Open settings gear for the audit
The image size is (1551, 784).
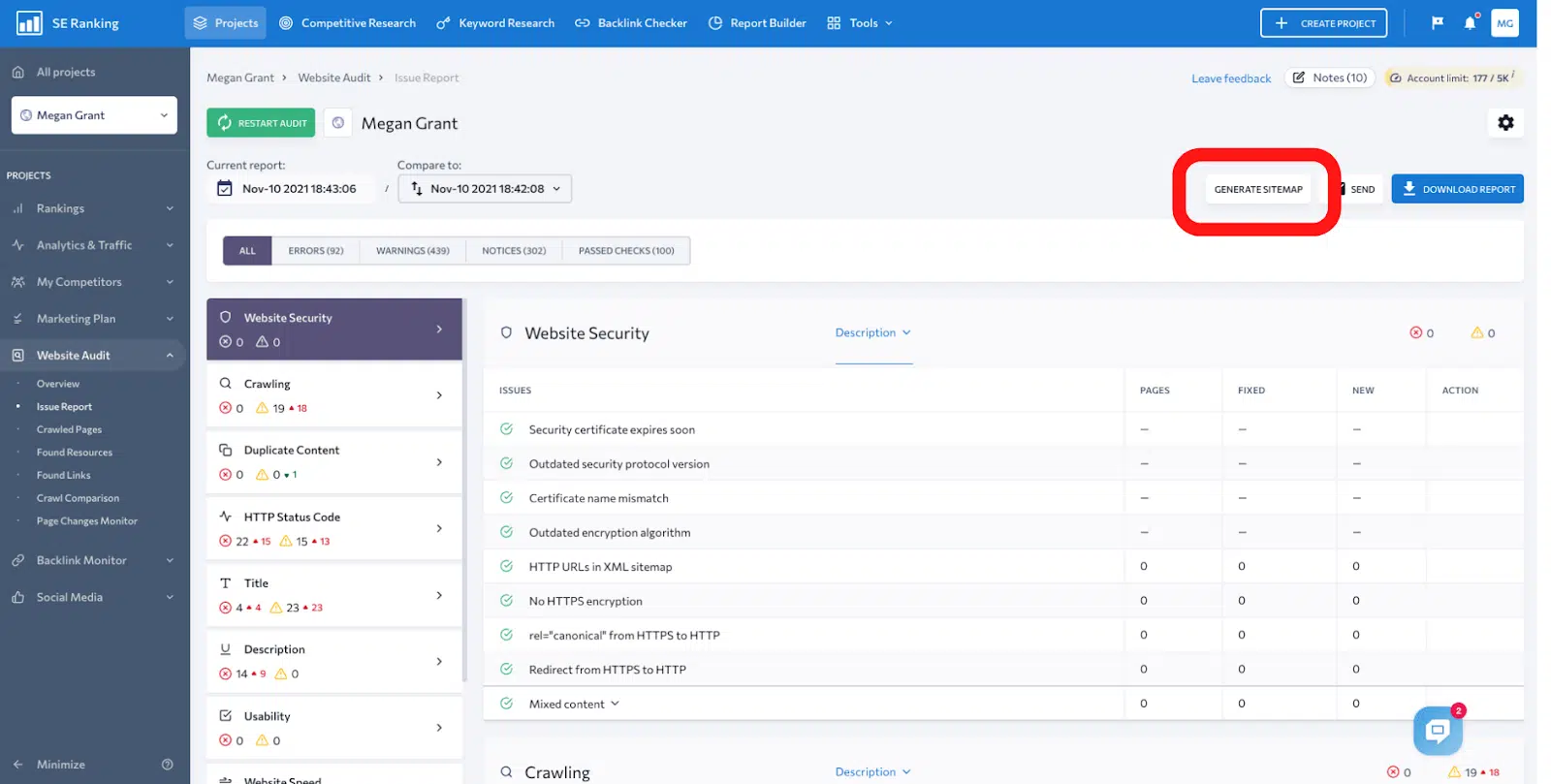tap(1505, 123)
